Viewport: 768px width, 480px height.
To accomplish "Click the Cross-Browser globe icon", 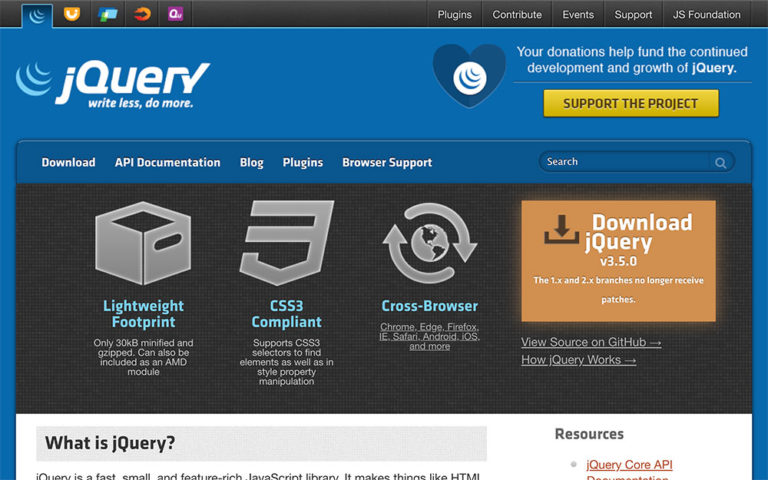I will click(x=429, y=243).
